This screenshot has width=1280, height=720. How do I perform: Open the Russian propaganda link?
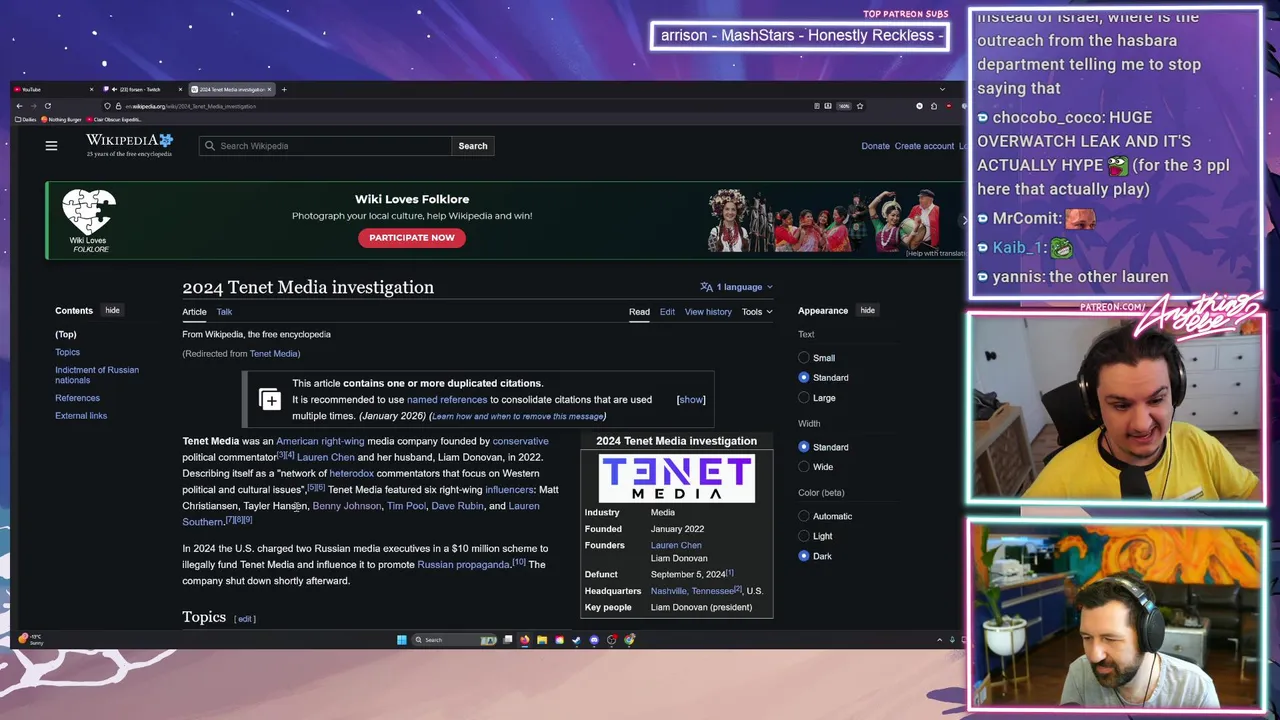click(463, 565)
